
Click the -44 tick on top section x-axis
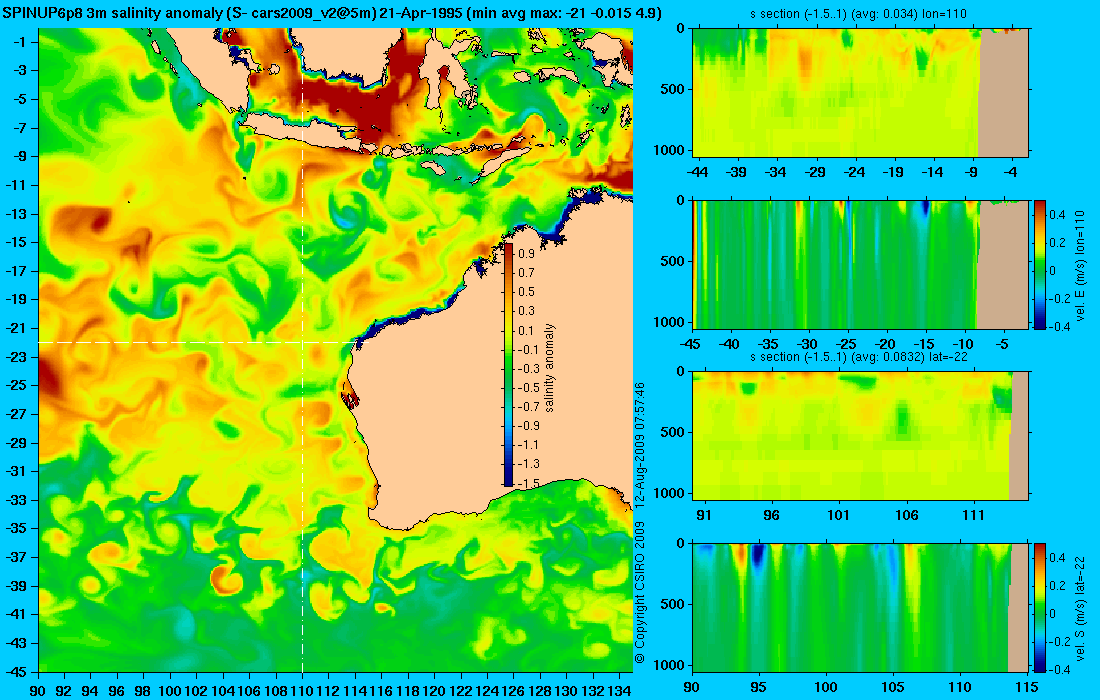coord(697,172)
